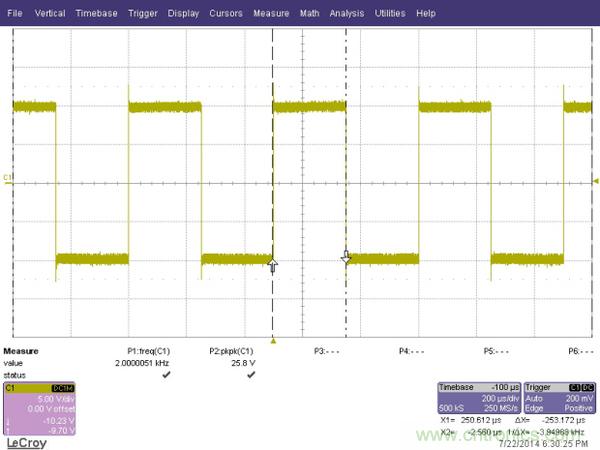Click the trigger level arrow on right edge
Viewport: 600px width, 450px height.
click(596, 181)
